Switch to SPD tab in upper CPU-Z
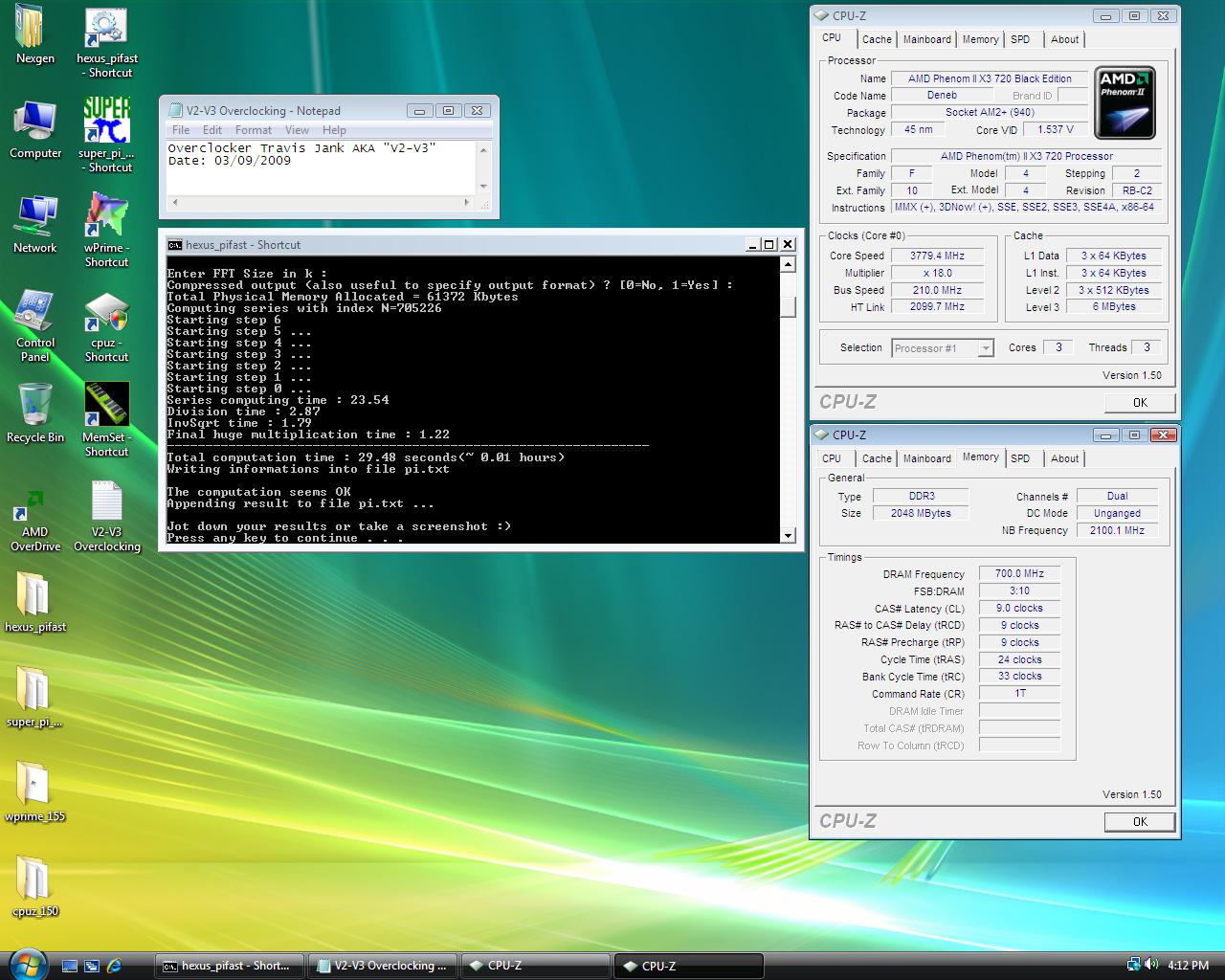The height and width of the screenshot is (980, 1225). pyautogui.click(x=1020, y=39)
